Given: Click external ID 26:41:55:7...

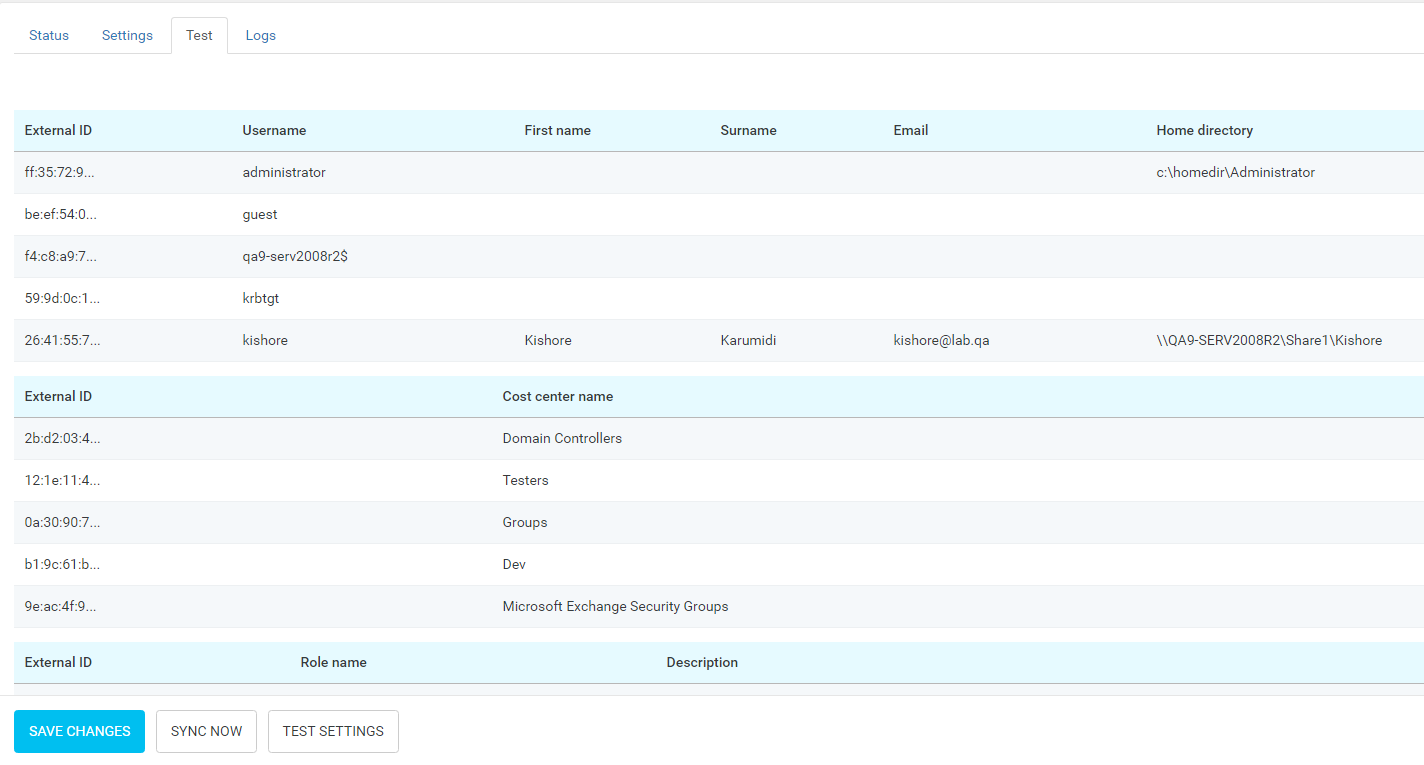Looking at the screenshot, I should click(62, 340).
